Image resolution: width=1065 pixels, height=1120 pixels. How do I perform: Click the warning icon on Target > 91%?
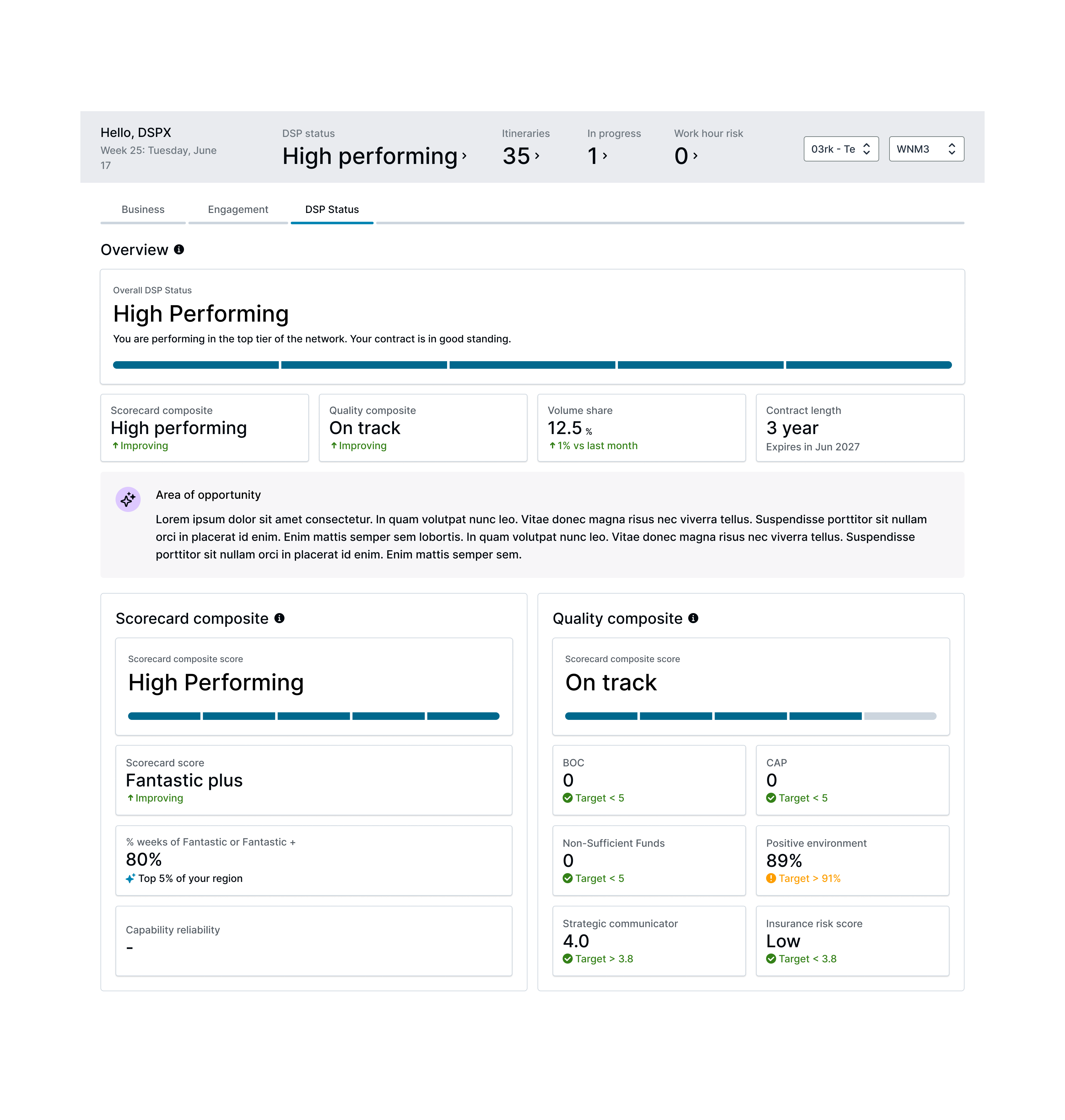pyautogui.click(x=771, y=878)
